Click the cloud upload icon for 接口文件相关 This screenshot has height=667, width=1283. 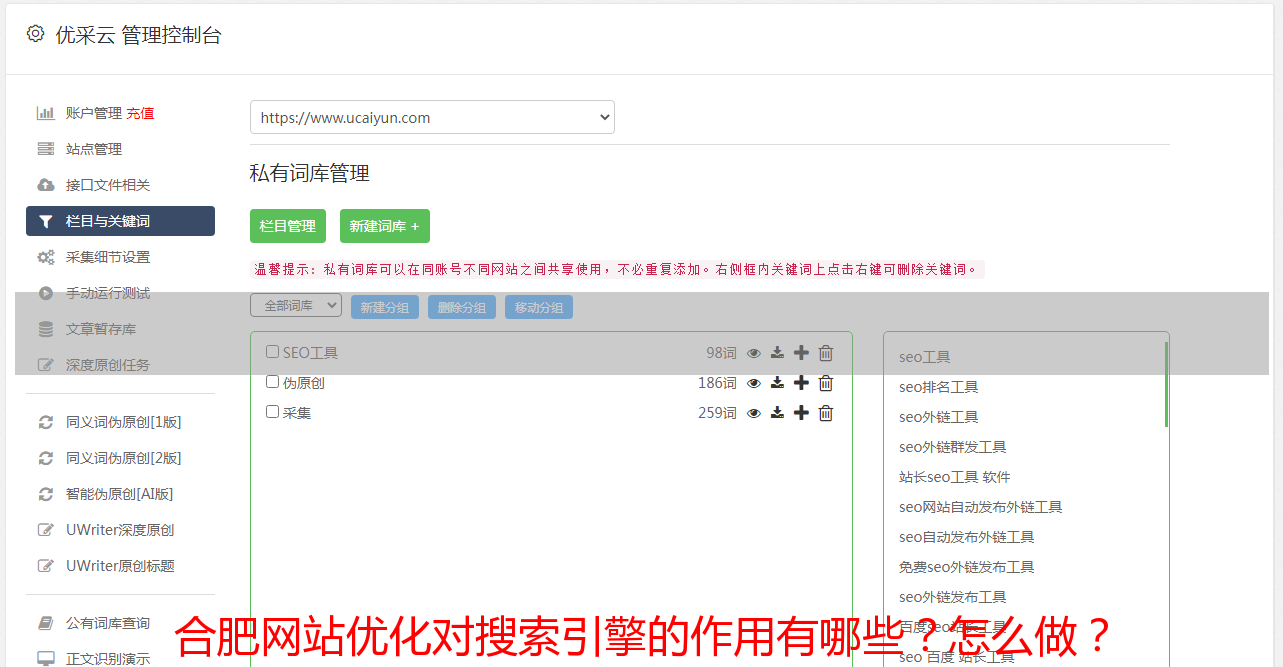click(45, 185)
